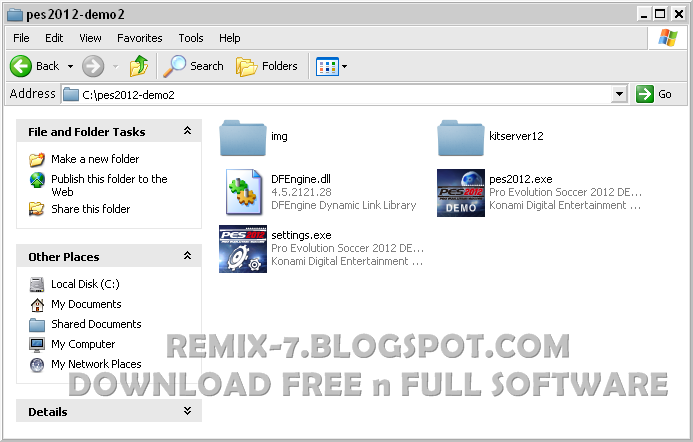Click the green Go arrow icon

tap(644, 94)
